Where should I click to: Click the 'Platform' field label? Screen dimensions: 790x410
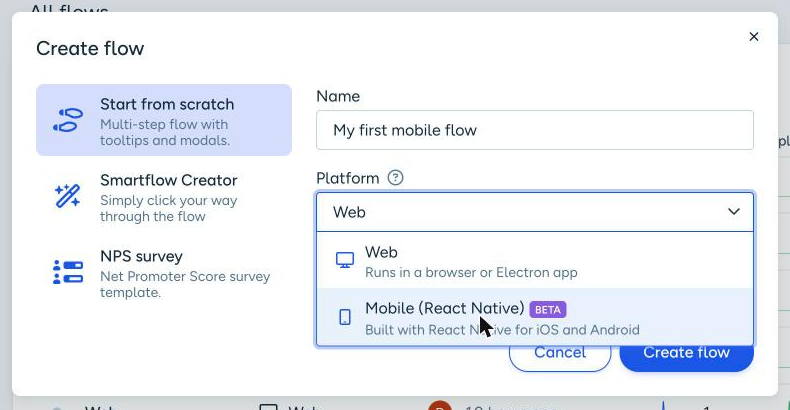pyautogui.click(x=348, y=178)
